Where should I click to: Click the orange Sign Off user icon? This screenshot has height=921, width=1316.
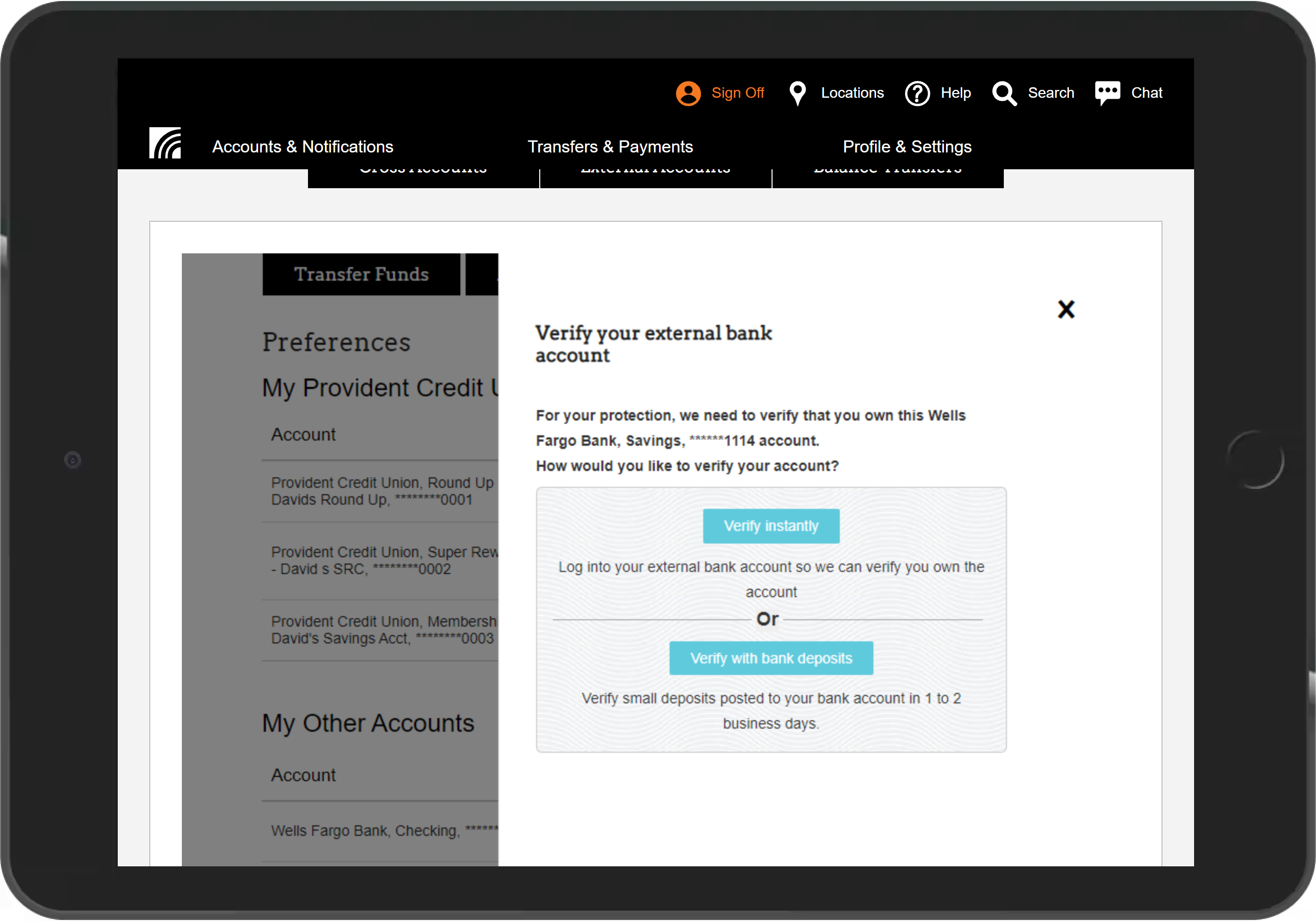pos(688,93)
